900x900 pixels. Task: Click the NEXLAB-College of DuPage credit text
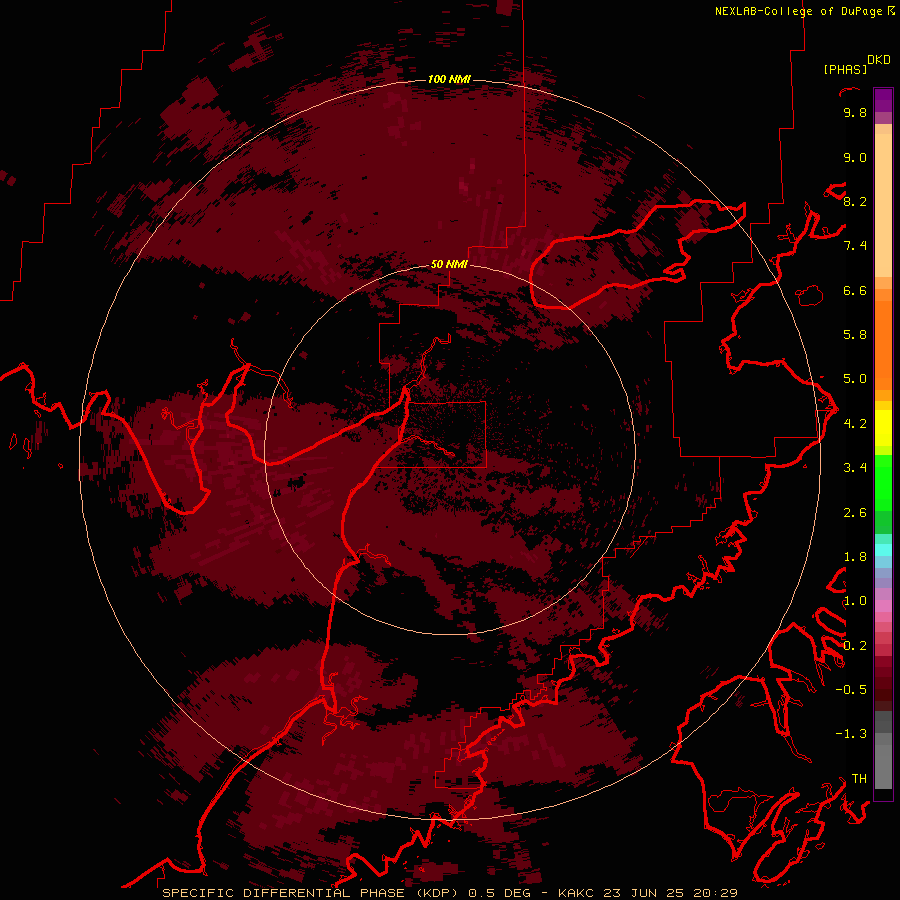[x=799, y=11]
